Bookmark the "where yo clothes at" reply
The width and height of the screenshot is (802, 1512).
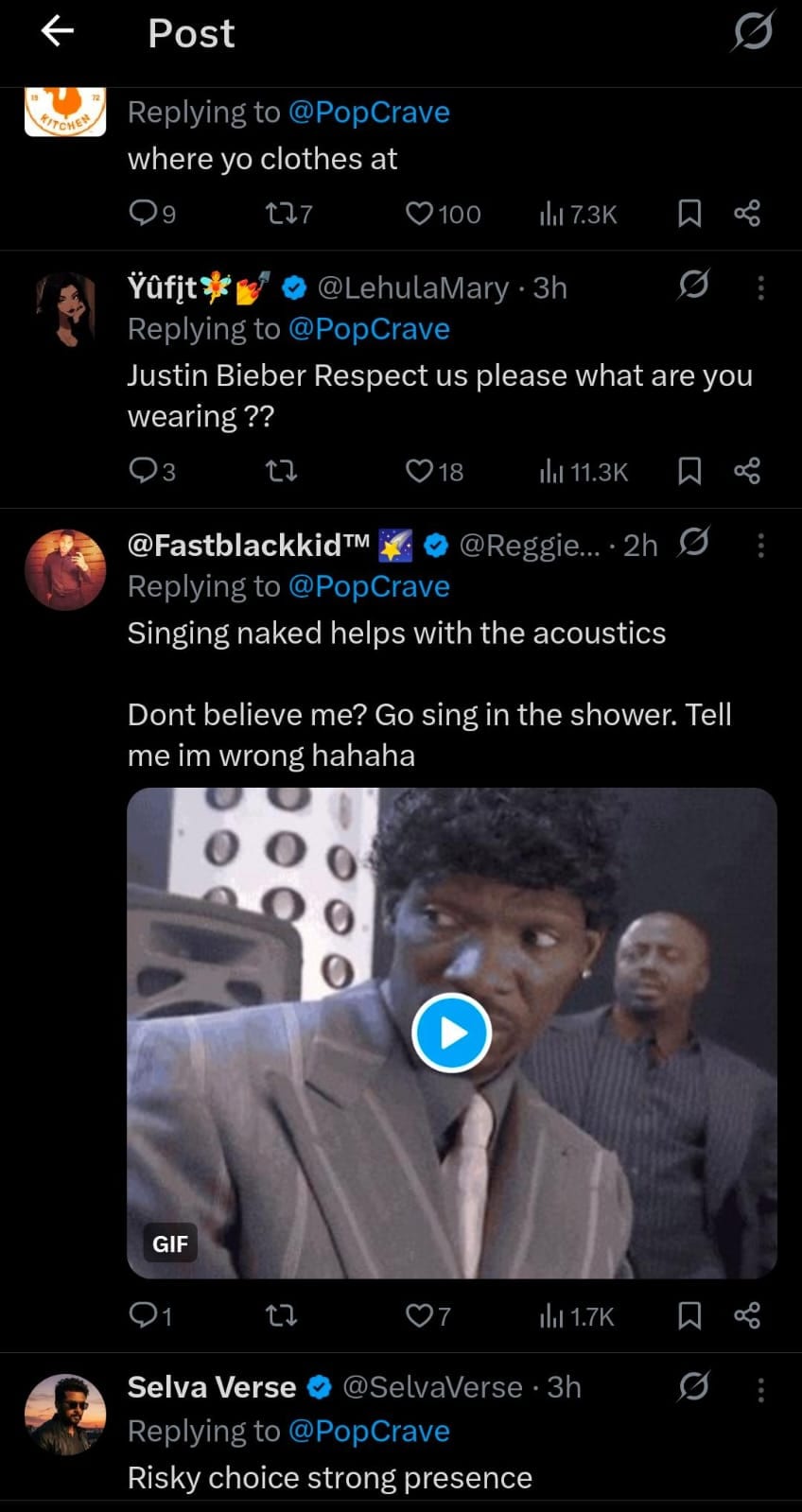689,214
